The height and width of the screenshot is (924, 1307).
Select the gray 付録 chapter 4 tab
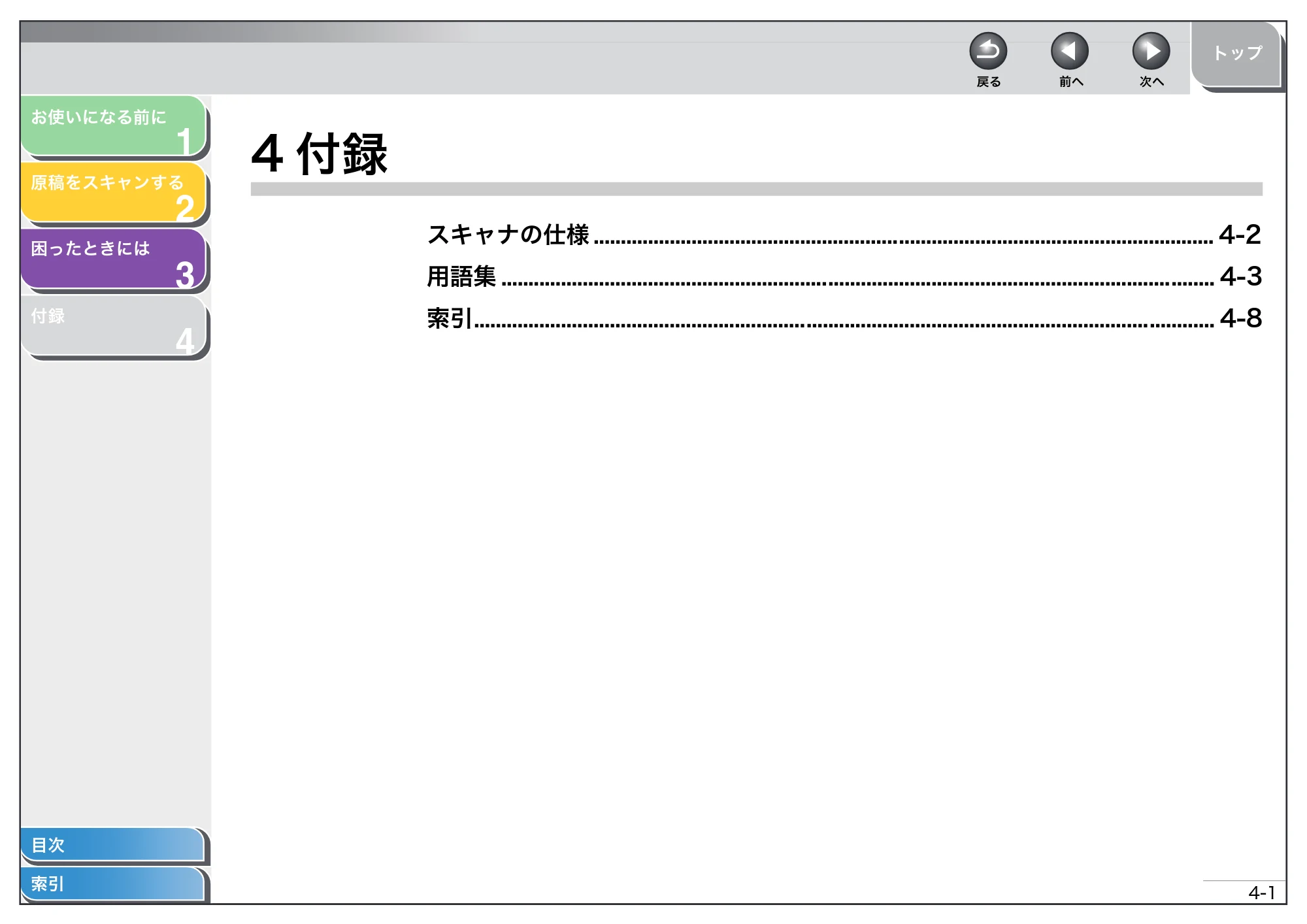(x=114, y=325)
